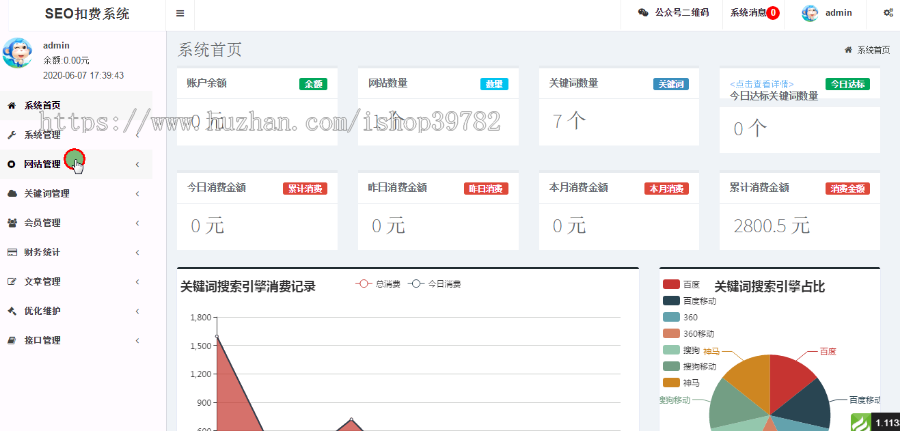Toggle the sidebar with the hamburger icon
This screenshot has width=900, height=431.
click(x=180, y=13)
